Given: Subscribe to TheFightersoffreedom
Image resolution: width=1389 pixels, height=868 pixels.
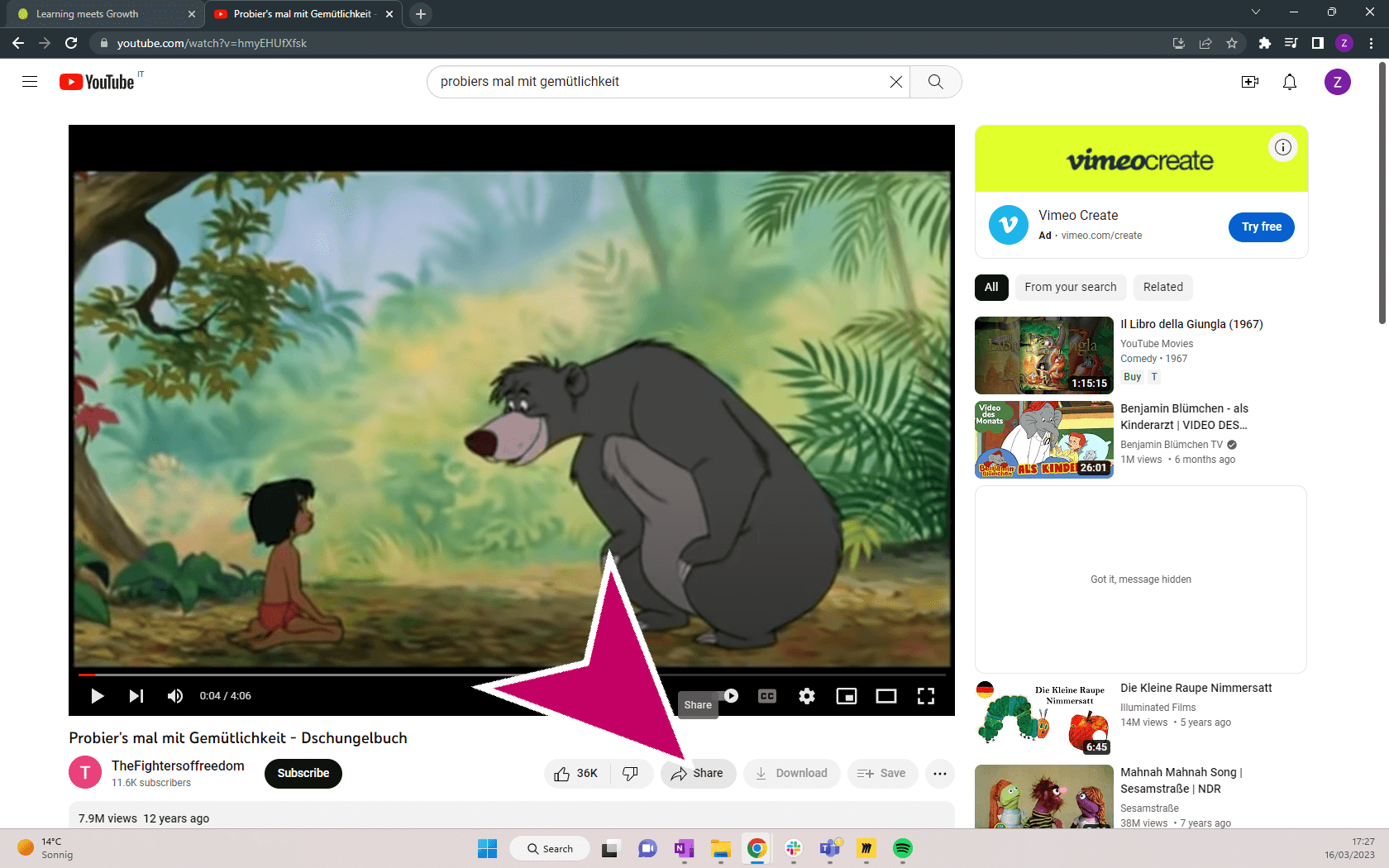Looking at the screenshot, I should point(303,774).
